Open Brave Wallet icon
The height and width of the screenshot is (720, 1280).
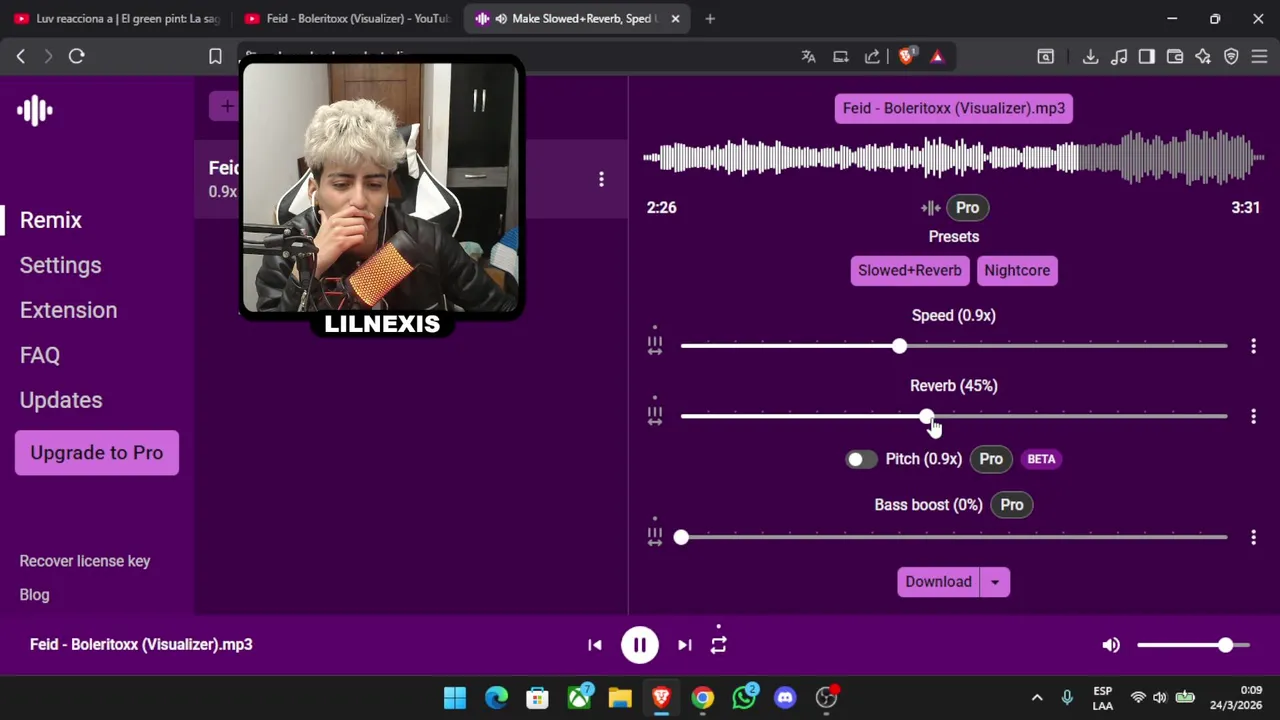tap(1175, 57)
